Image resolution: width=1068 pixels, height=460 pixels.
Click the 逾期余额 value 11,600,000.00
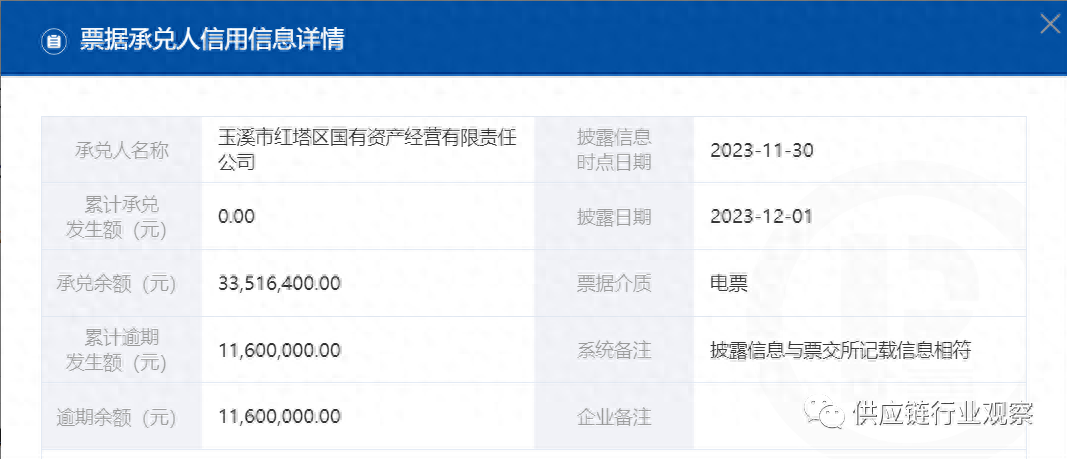coord(279,416)
